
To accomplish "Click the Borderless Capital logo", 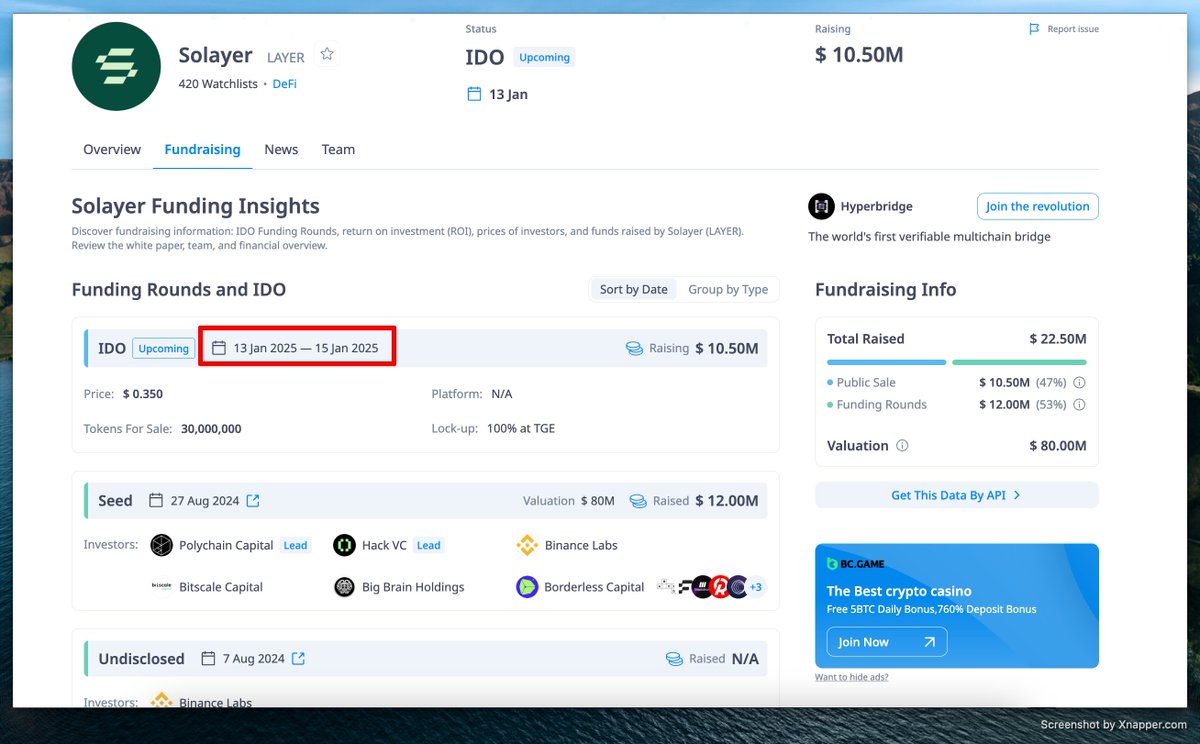I will (527, 587).
